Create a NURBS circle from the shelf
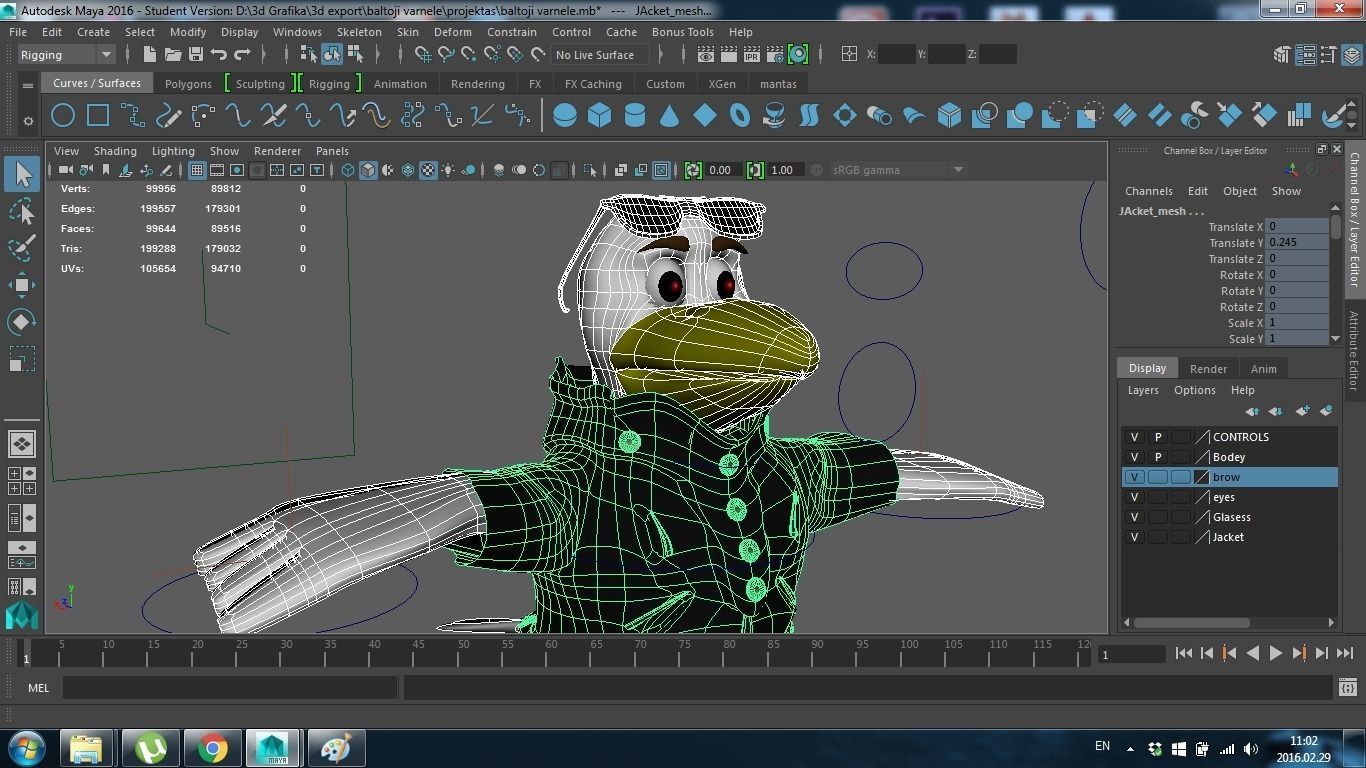The height and width of the screenshot is (768, 1366). pyautogui.click(x=63, y=116)
